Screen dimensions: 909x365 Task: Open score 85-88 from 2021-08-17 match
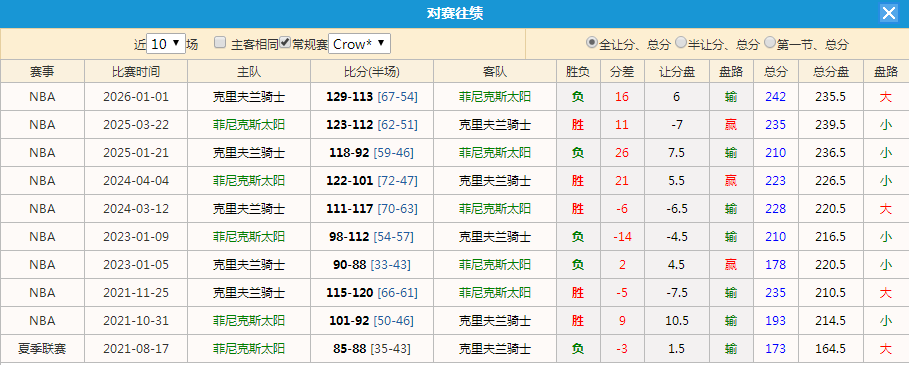point(350,349)
